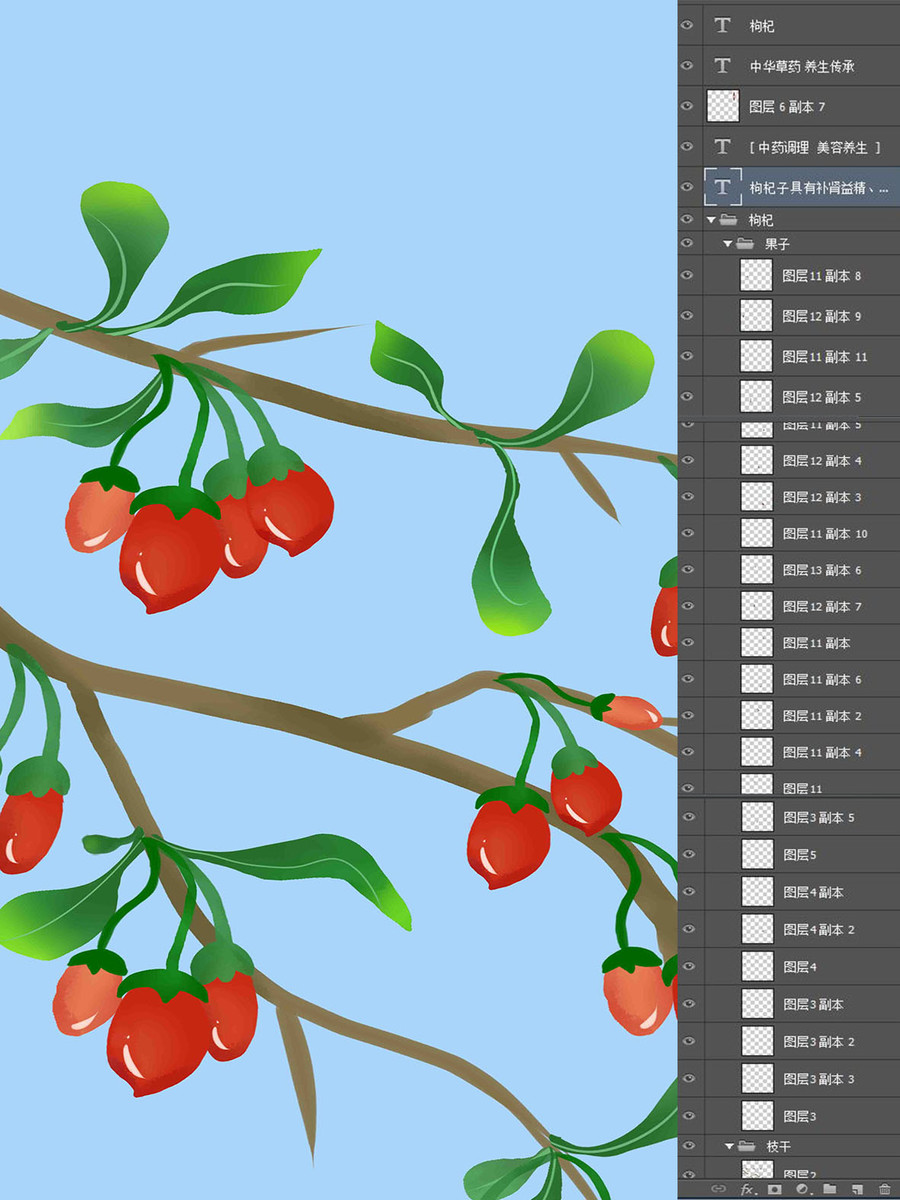Click the link layers icon
The image size is (900, 1200).
(x=718, y=1189)
